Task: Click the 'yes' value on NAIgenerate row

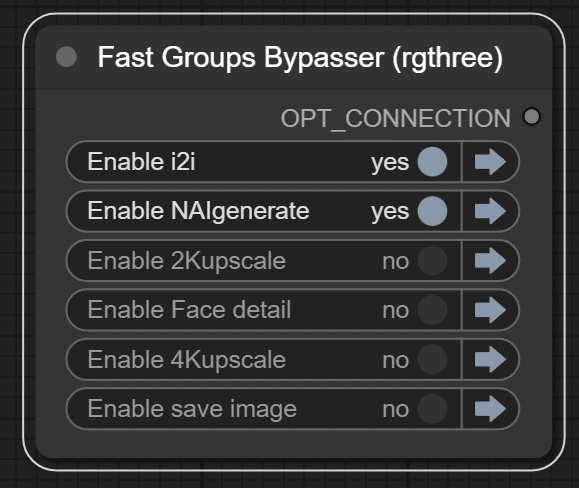Action: [x=390, y=212]
